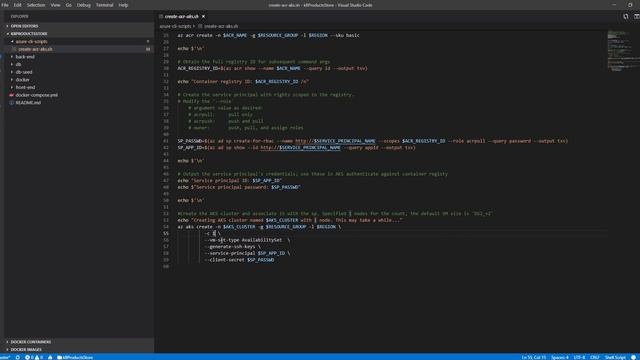640x360 pixels.
Task: Open the Terminal menu
Action: [x=104, y=5]
